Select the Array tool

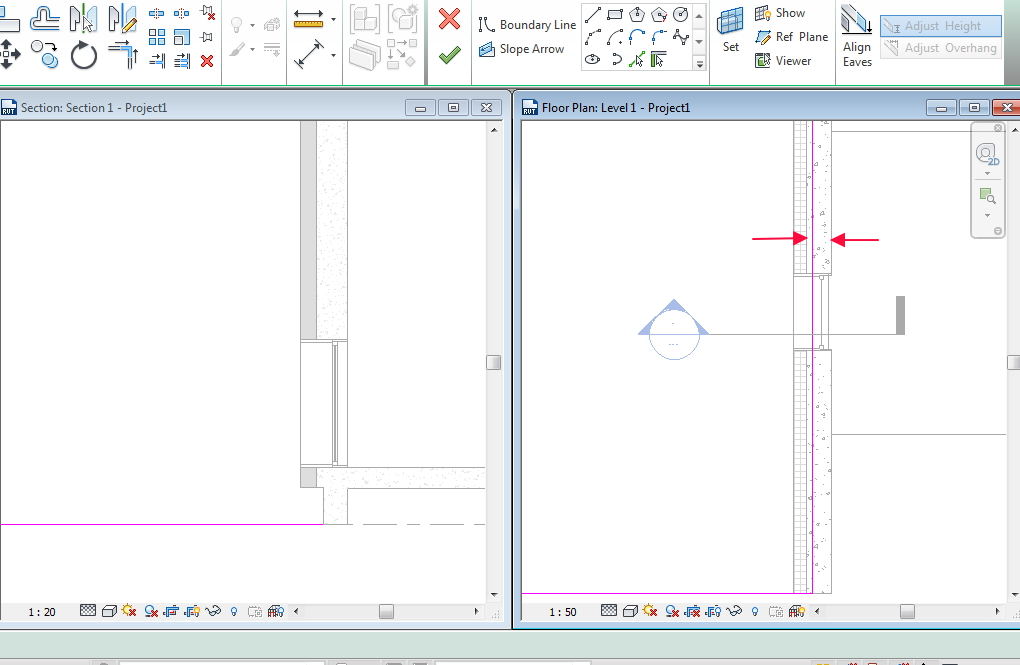click(x=157, y=36)
